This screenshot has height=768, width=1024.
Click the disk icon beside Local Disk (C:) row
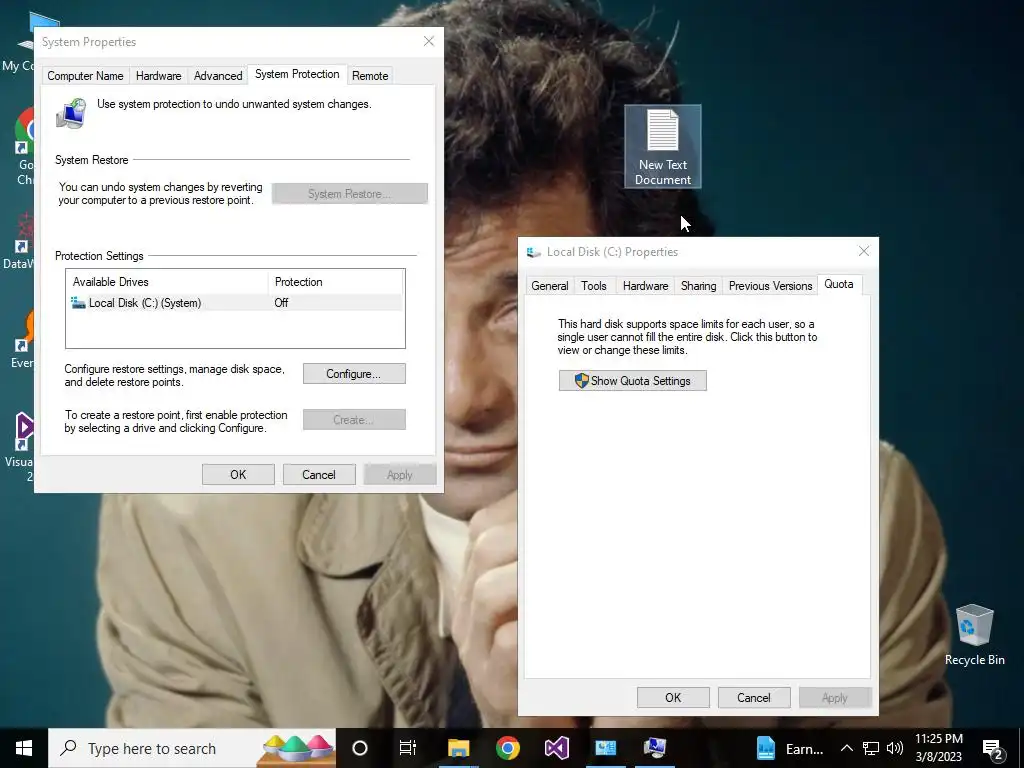coord(78,302)
